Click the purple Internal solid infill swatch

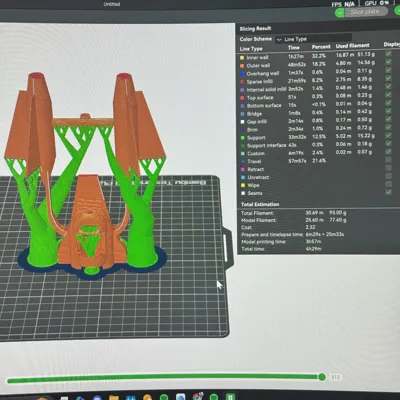click(x=242, y=90)
